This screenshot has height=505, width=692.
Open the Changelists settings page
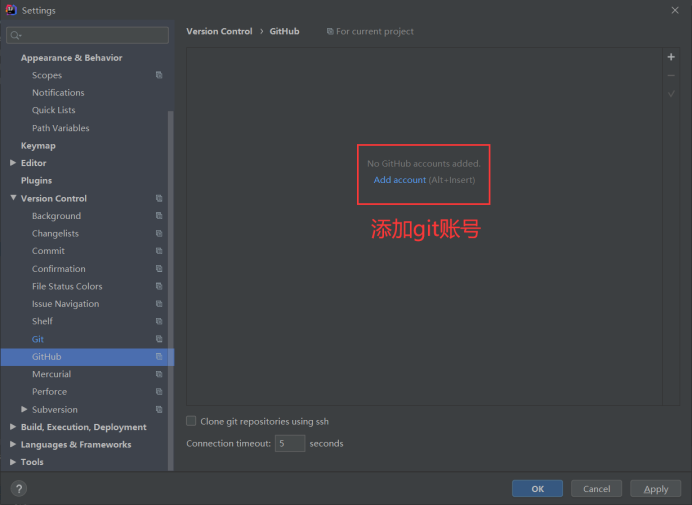[x=55, y=234]
